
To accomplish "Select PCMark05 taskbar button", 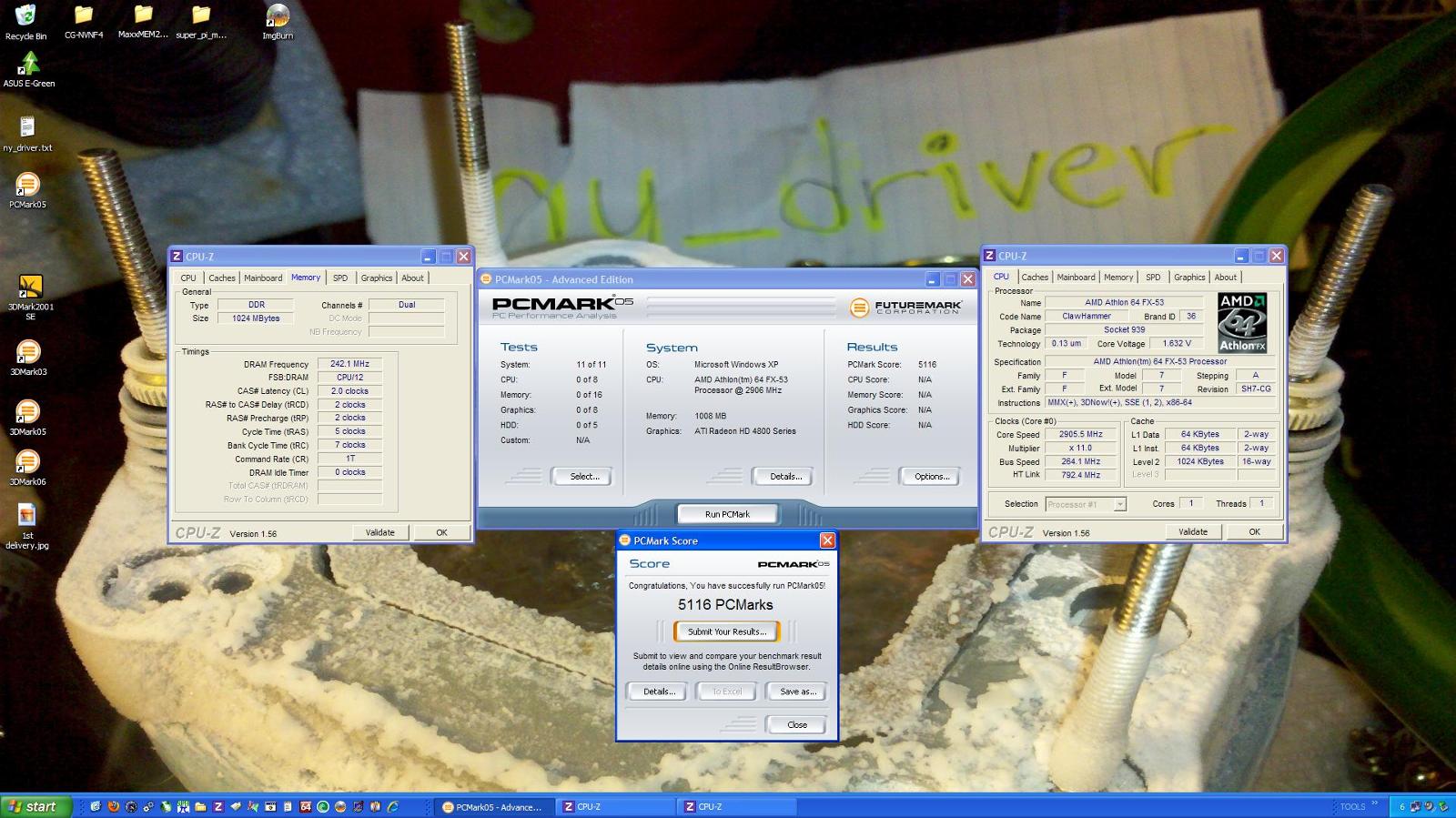I will (494, 806).
